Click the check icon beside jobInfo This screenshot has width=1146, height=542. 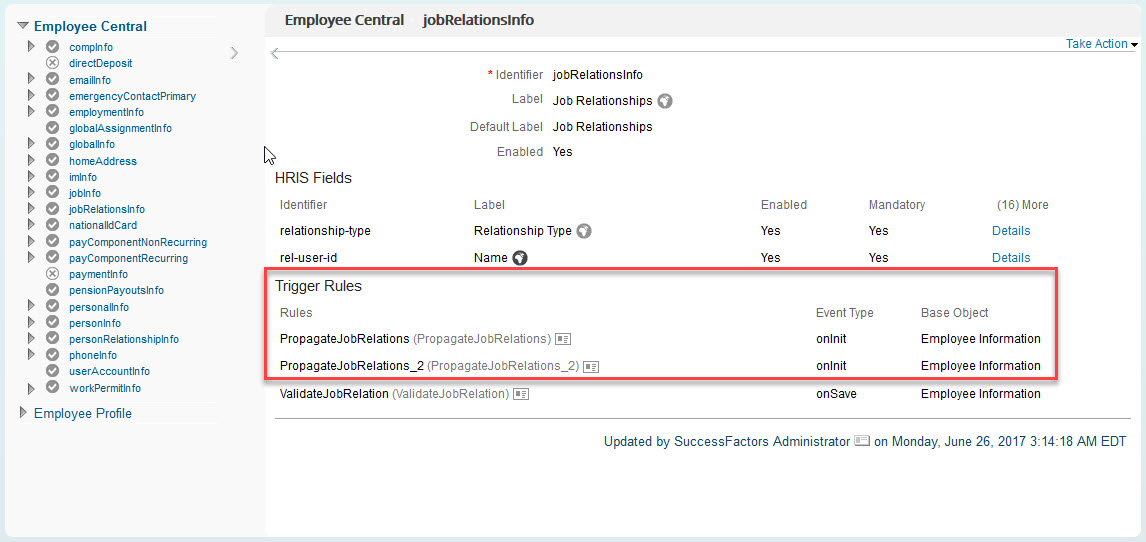[53, 193]
